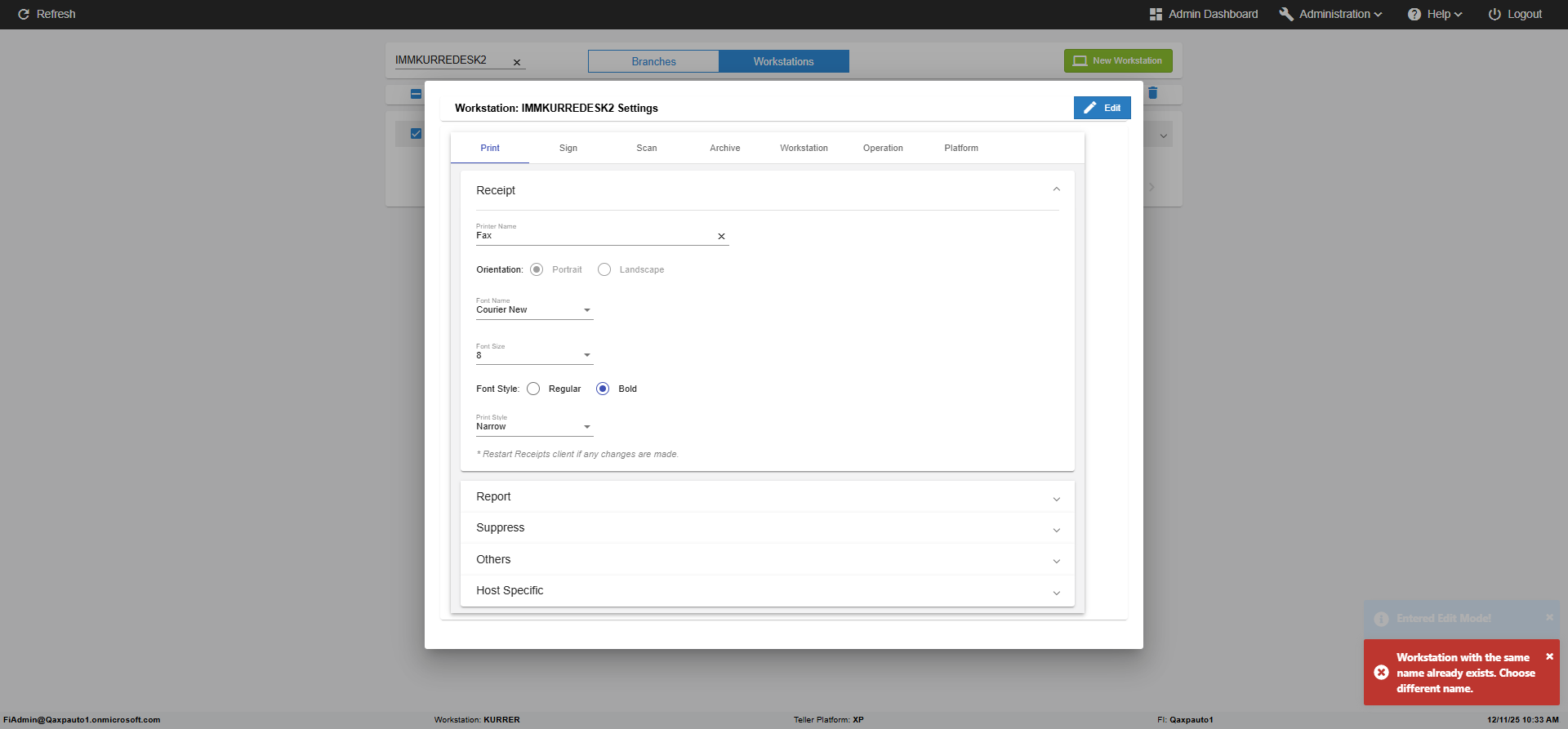
Task: Click the blue minus select-all checkbox
Action: (416, 94)
